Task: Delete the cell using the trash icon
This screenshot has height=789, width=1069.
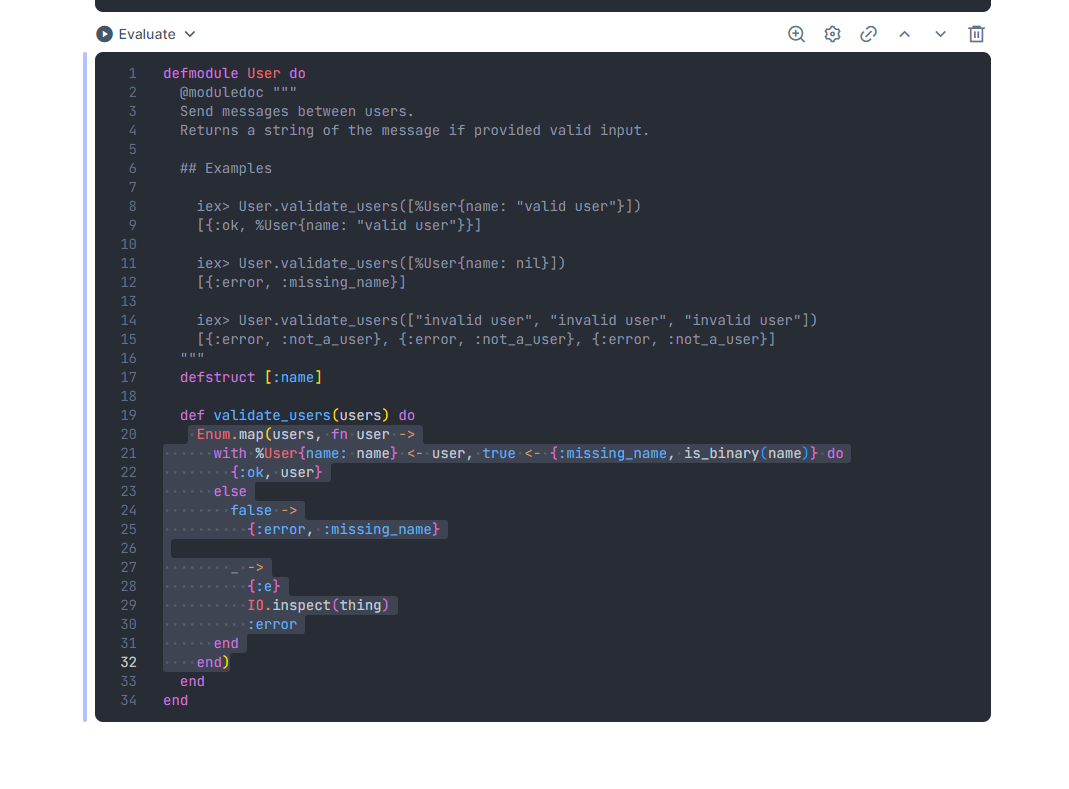Action: [976, 33]
